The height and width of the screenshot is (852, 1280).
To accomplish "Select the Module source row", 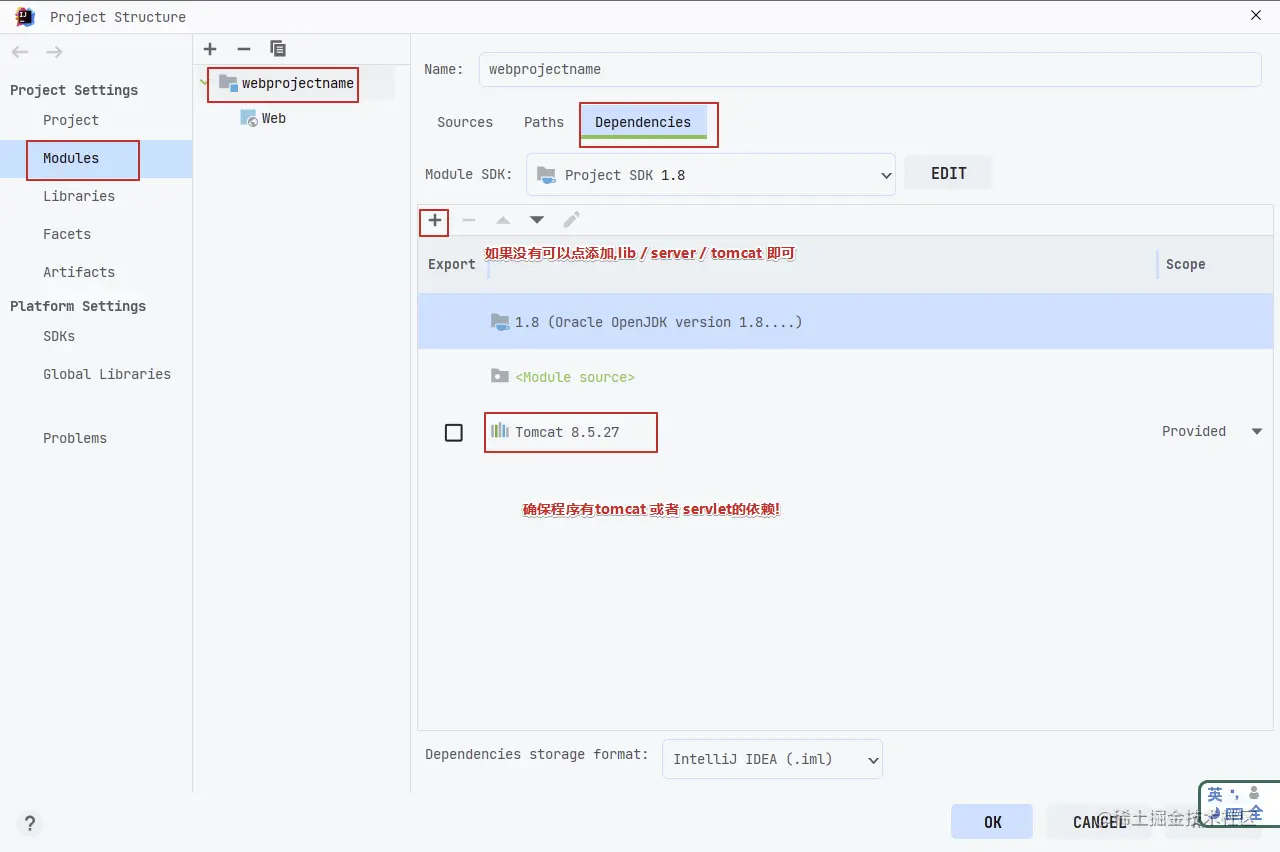I will (x=845, y=377).
